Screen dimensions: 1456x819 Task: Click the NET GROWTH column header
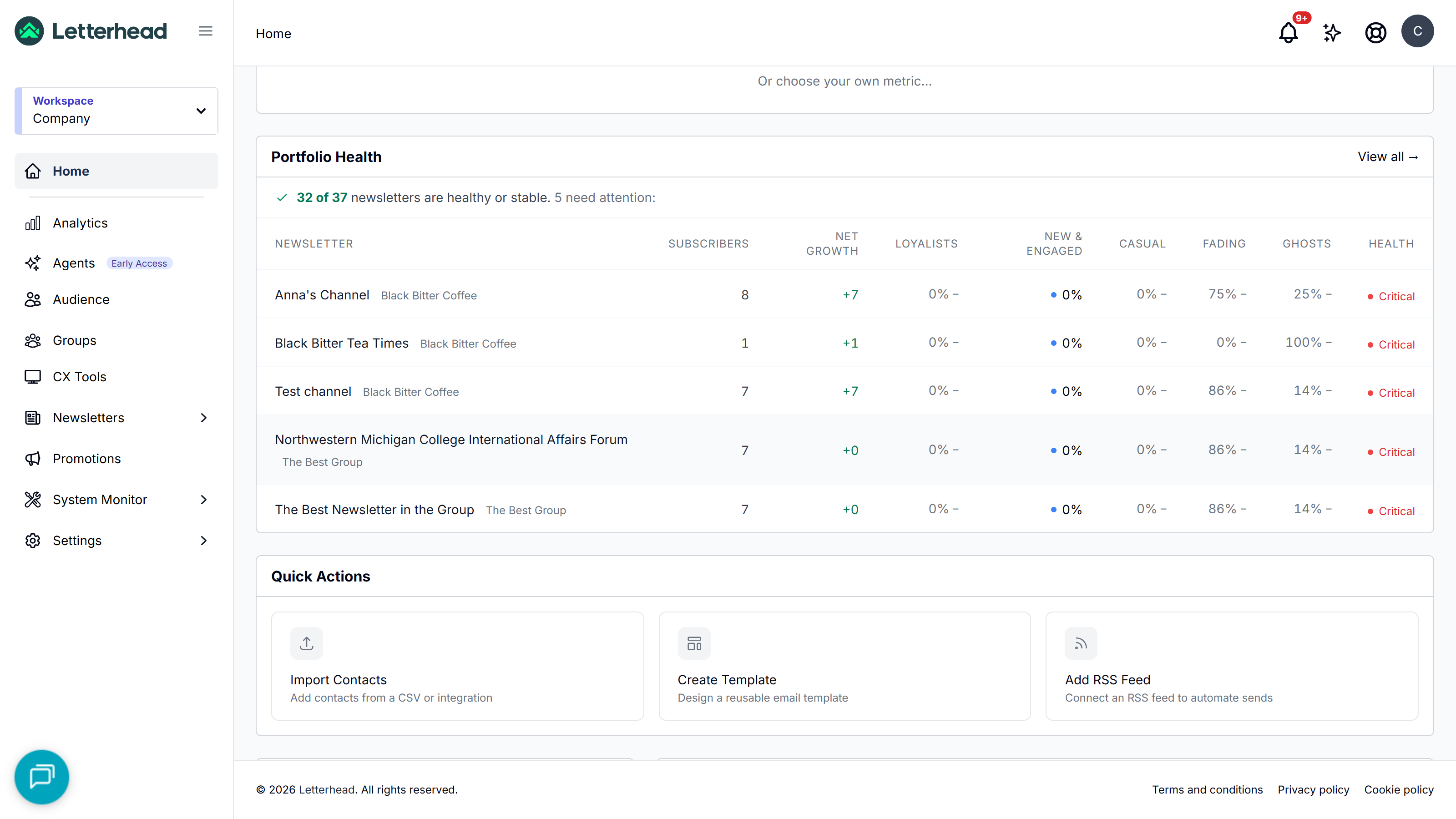832,243
